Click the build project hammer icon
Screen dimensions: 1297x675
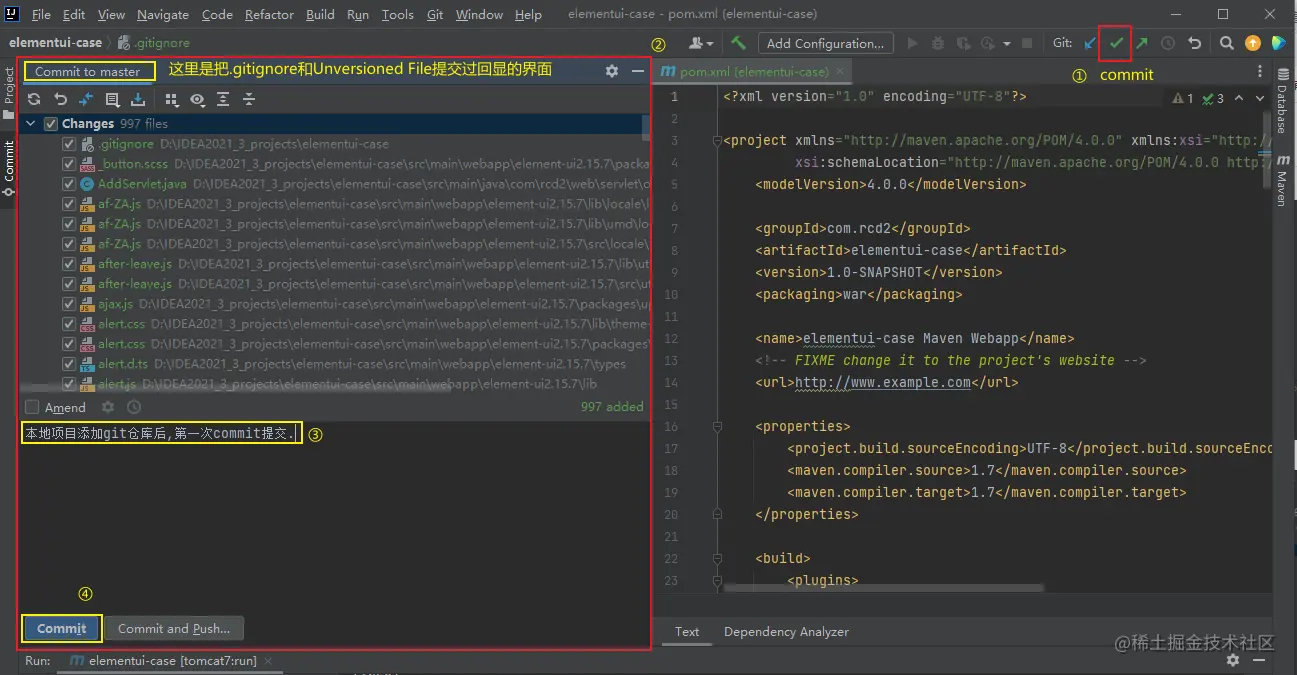(x=738, y=43)
